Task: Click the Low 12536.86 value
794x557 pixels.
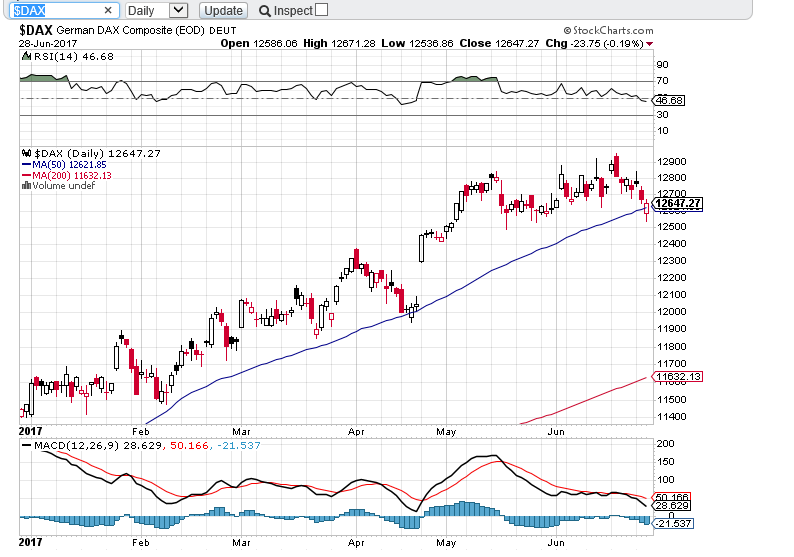Action: tap(417, 44)
